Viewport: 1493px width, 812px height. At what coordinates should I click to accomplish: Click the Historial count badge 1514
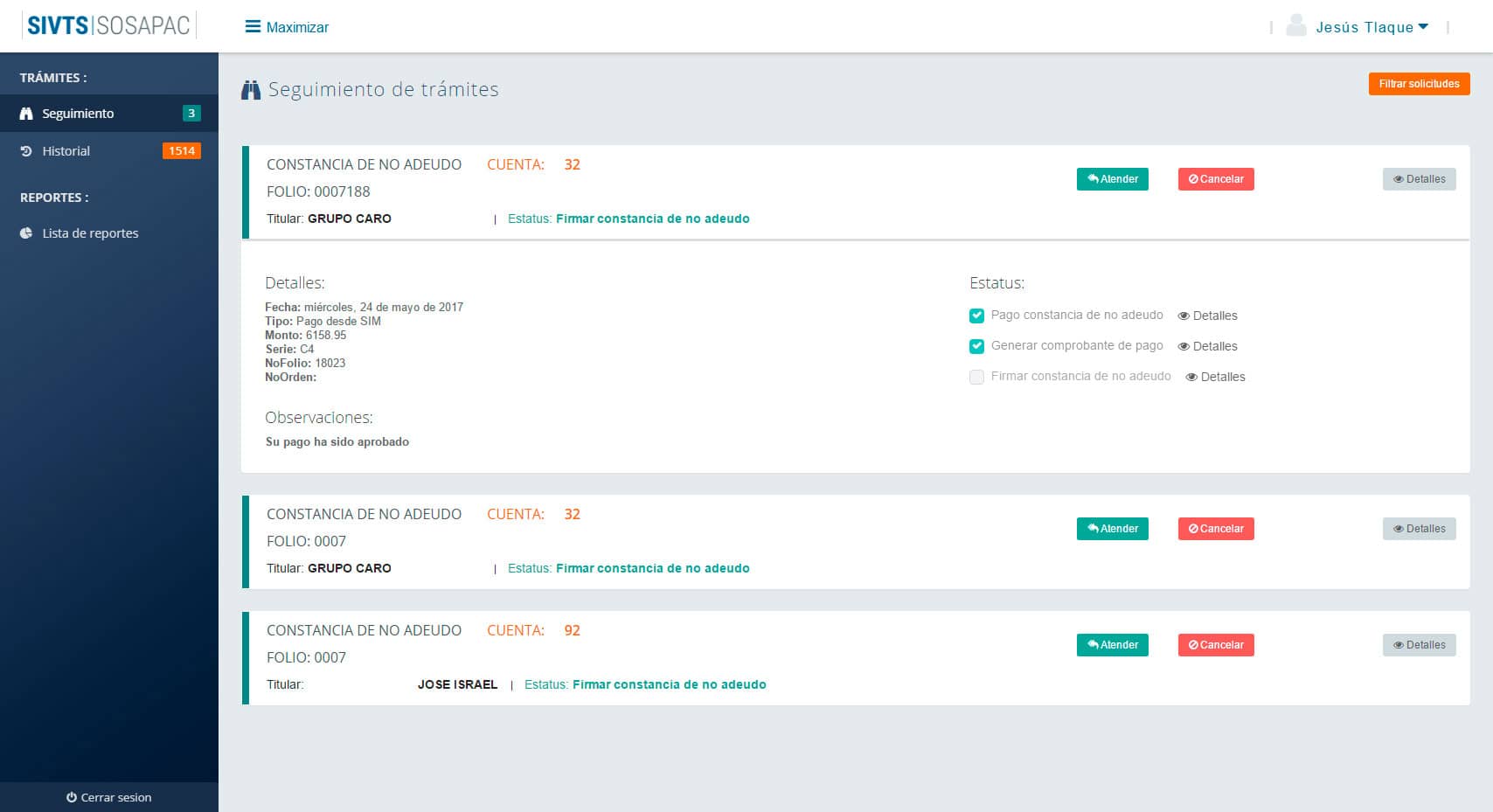[x=182, y=151]
